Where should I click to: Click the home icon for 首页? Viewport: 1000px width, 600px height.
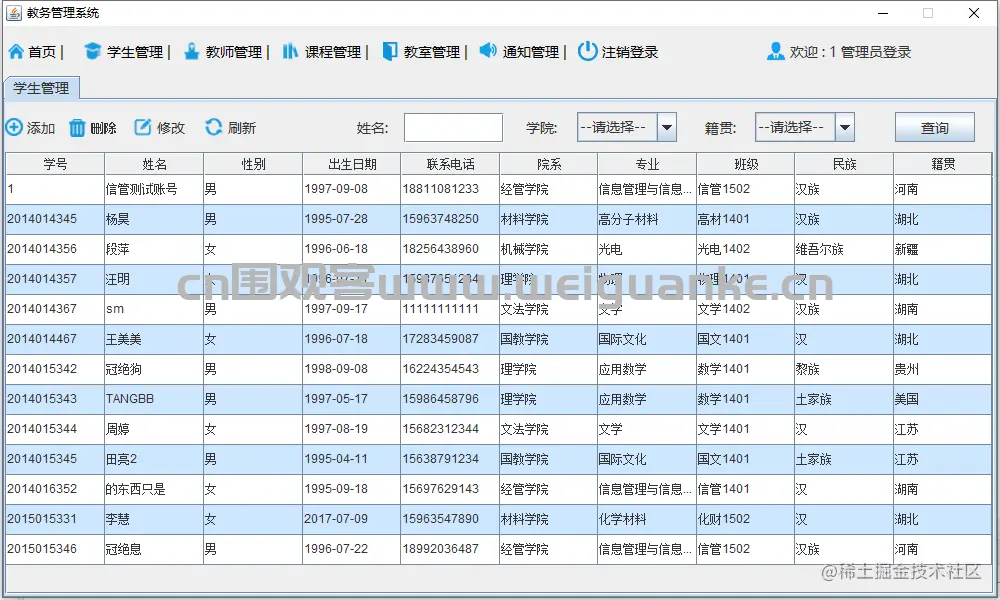[16, 52]
